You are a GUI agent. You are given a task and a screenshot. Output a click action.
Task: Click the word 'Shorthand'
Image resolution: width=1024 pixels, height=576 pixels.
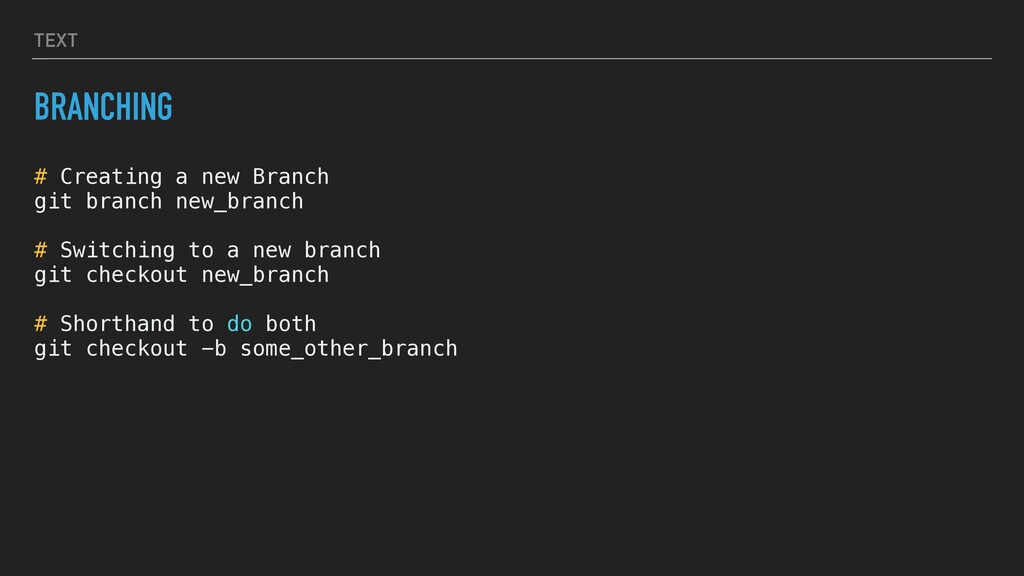point(117,324)
